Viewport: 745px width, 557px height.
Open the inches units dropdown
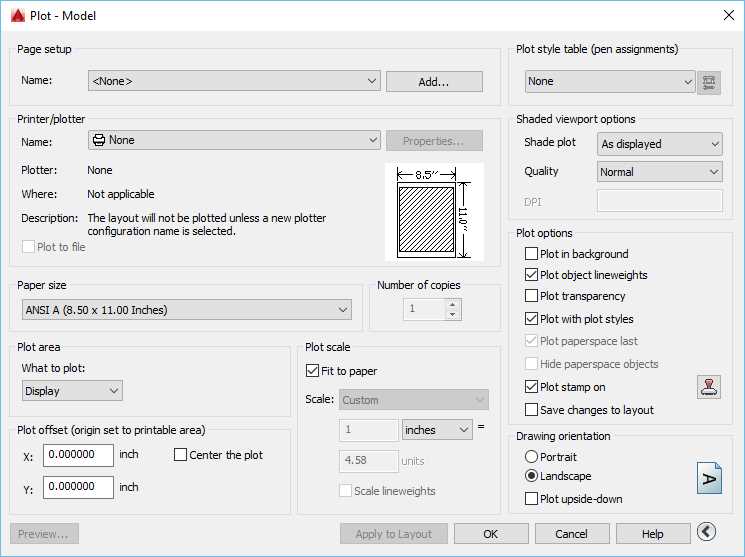coord(437,430)
